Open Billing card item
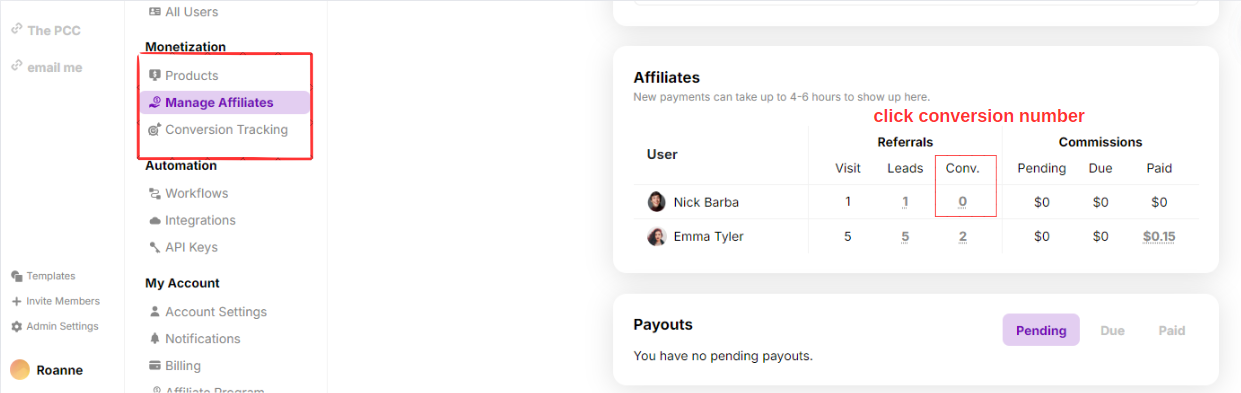 tap(175, 365)
